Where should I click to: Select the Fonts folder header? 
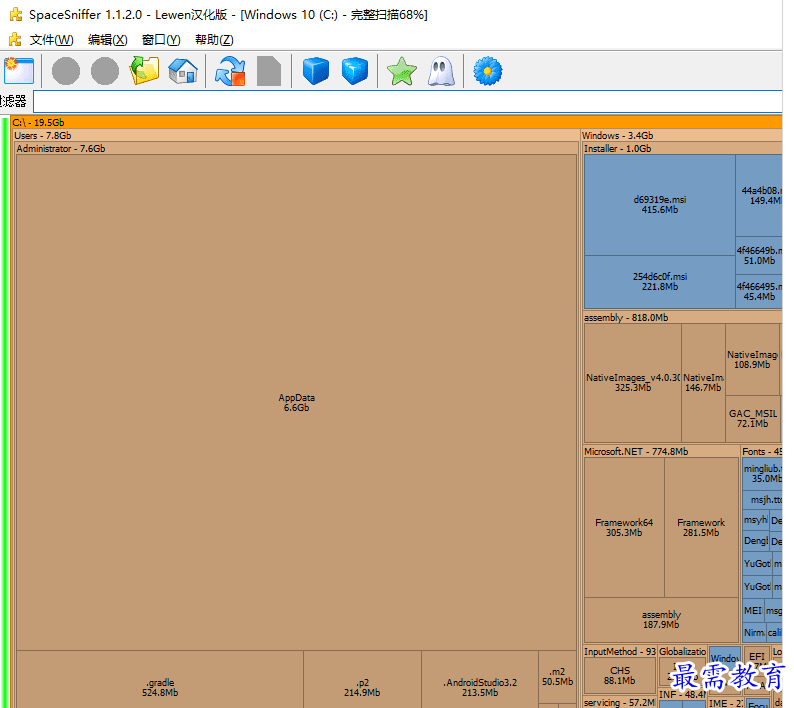(762, 451)
